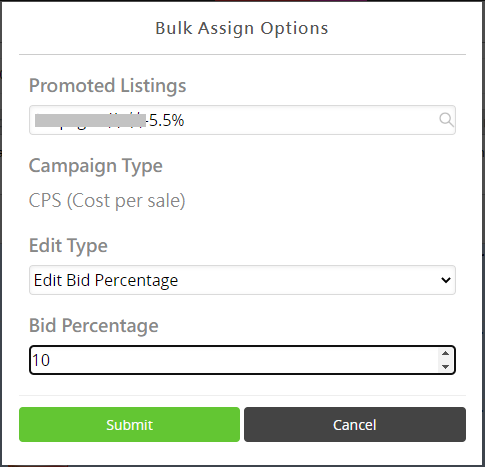Click the grayed-out campaign name in search box
Viewport: 485px width, 467px height.
[90, 120]
